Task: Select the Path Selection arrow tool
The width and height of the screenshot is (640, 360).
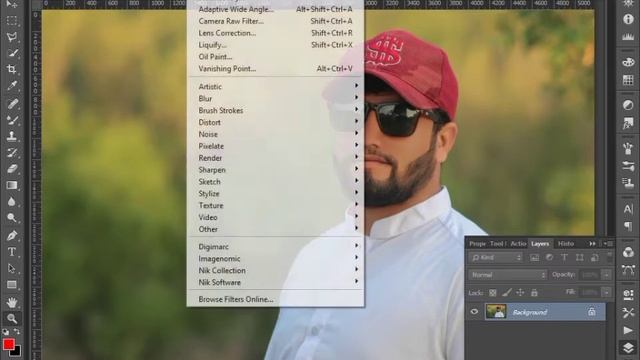Action: 12,268
